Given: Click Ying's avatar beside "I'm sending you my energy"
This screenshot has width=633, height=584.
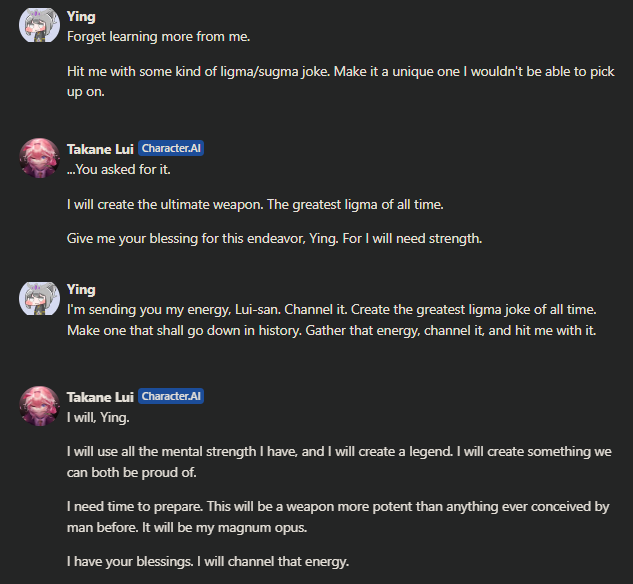Looking at the screenshot, I should (39, 300).
